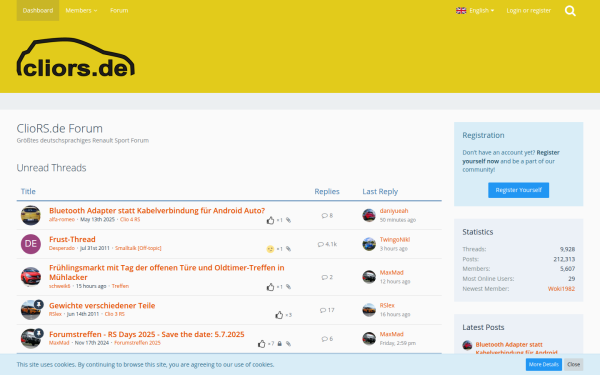
Task: Open the Treffen category link
Action: (120, 286)
